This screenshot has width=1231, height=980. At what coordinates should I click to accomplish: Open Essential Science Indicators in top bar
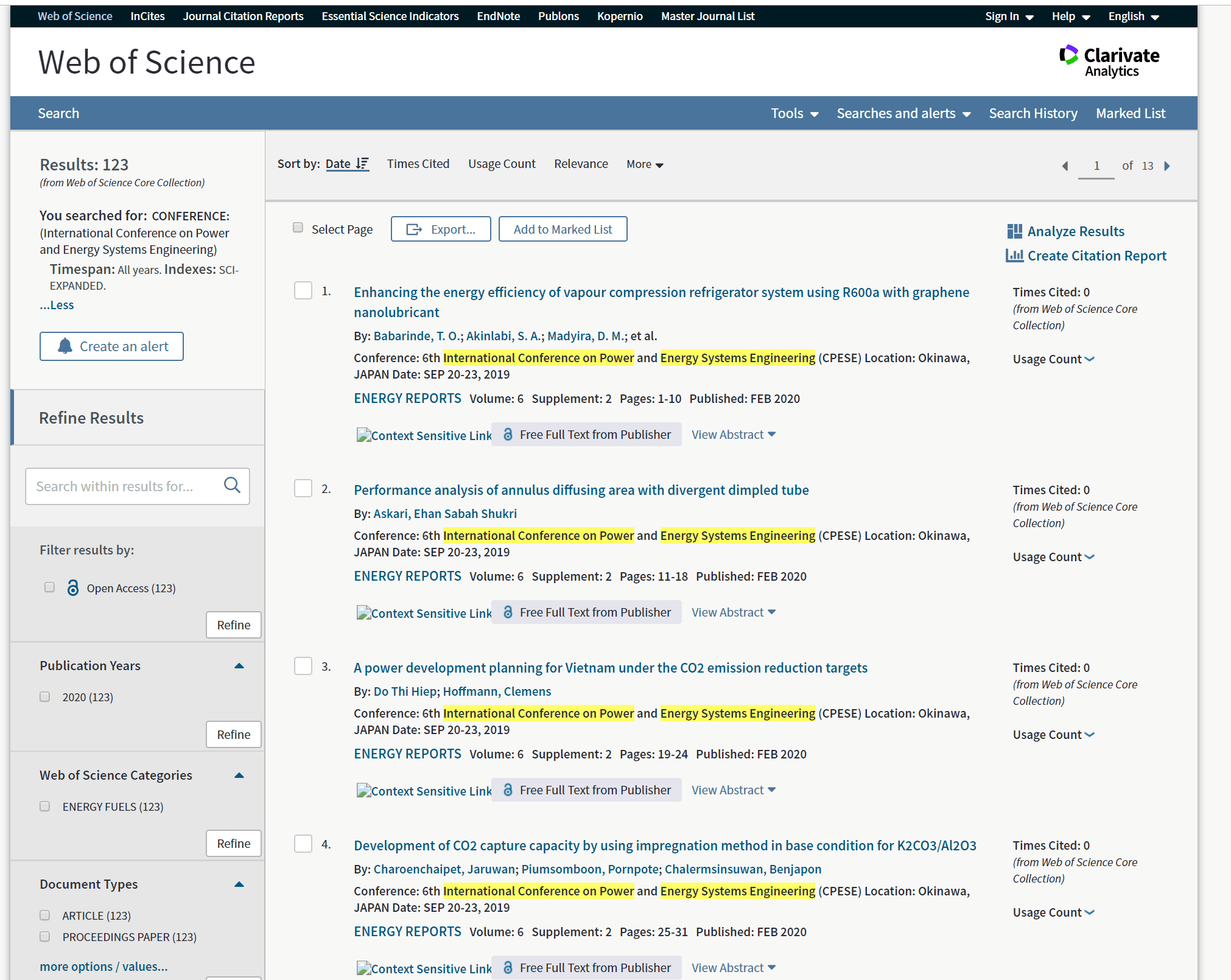pyautogui.click(x=390, y=16)
